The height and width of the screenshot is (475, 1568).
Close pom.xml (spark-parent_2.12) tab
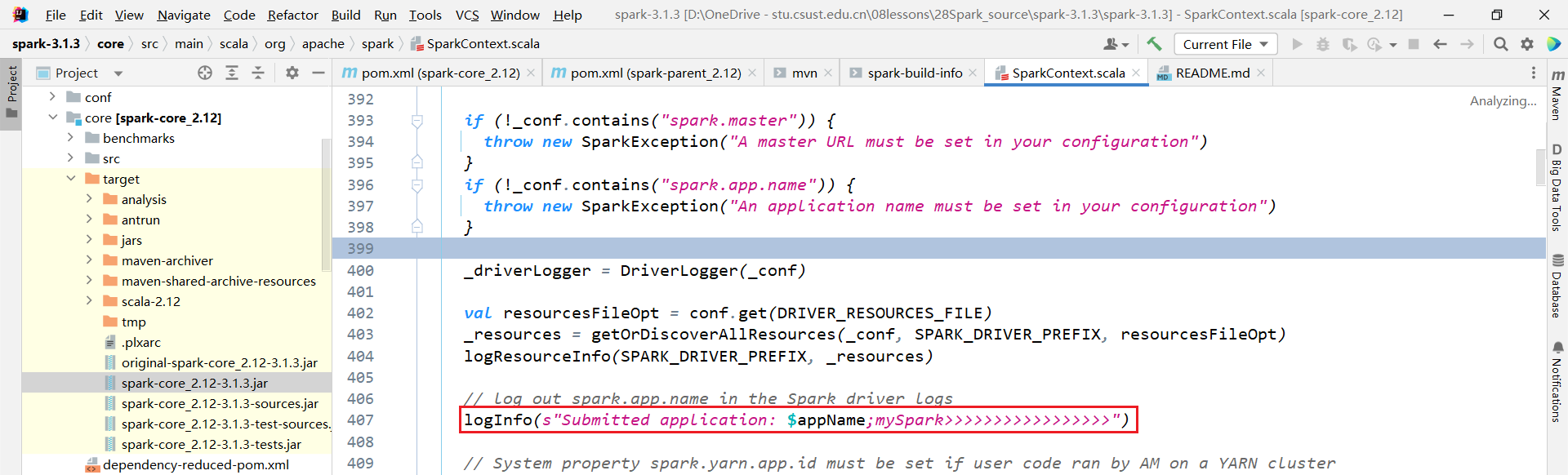tap(752, 73)
